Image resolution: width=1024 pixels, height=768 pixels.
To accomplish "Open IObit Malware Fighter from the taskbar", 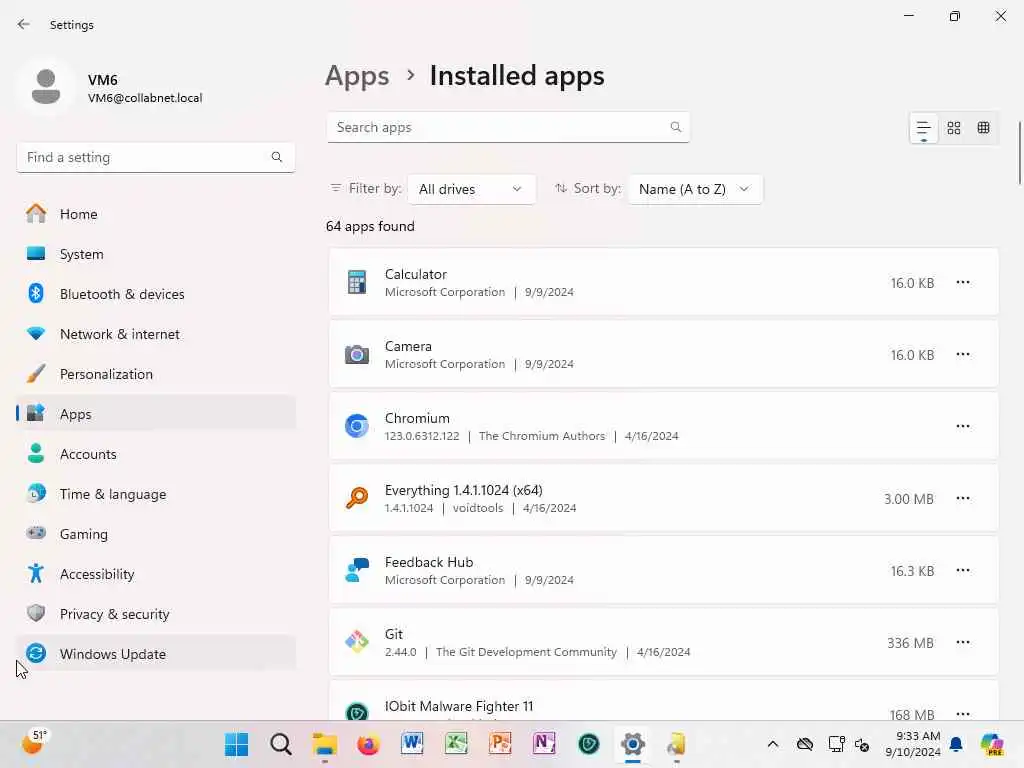I will click(588, 744).
